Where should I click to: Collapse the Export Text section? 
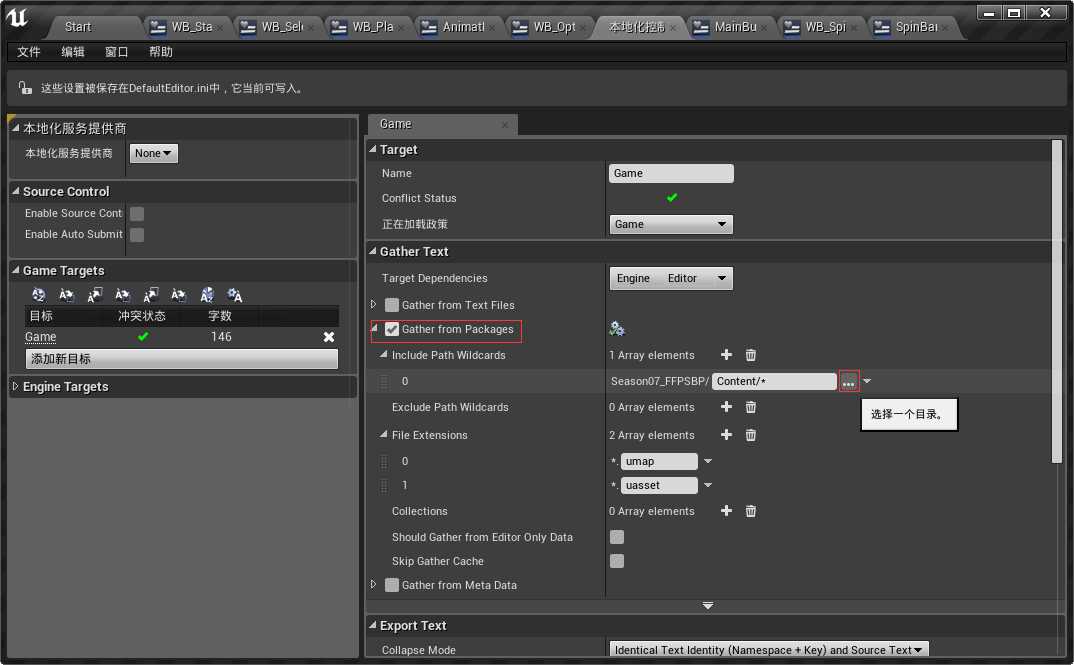click(x=373, y=625)
